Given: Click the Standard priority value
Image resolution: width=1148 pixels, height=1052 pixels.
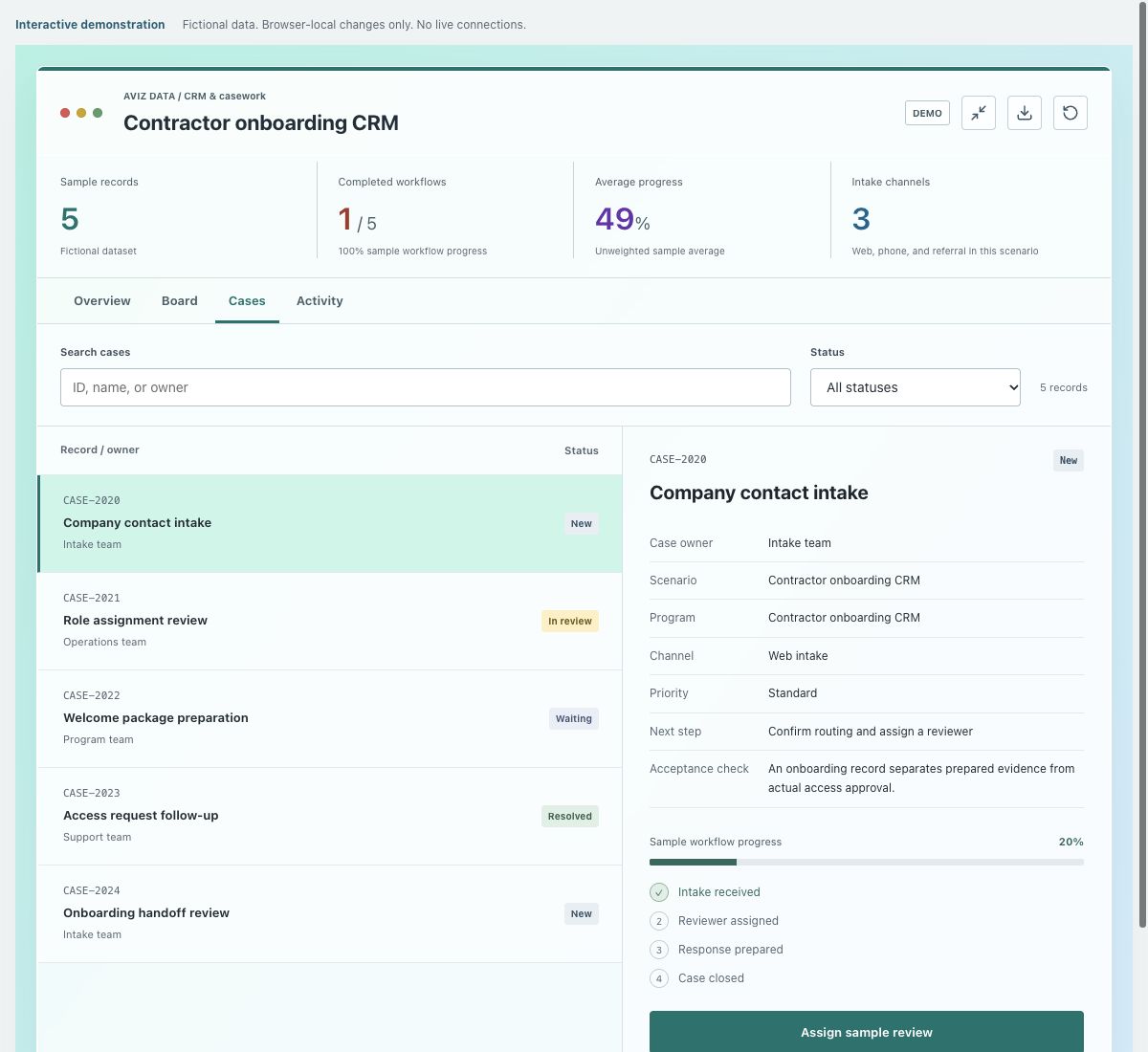Looking at the screenshot, I should [792, 693].
